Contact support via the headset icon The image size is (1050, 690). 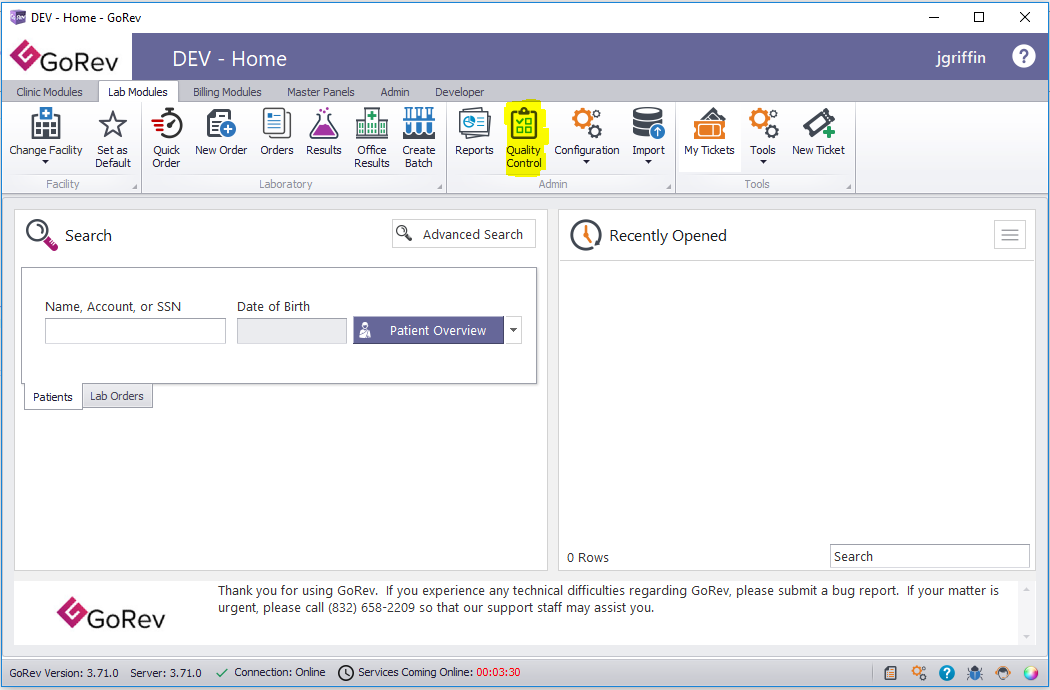pyautogui.click(x=1002, y=673)
